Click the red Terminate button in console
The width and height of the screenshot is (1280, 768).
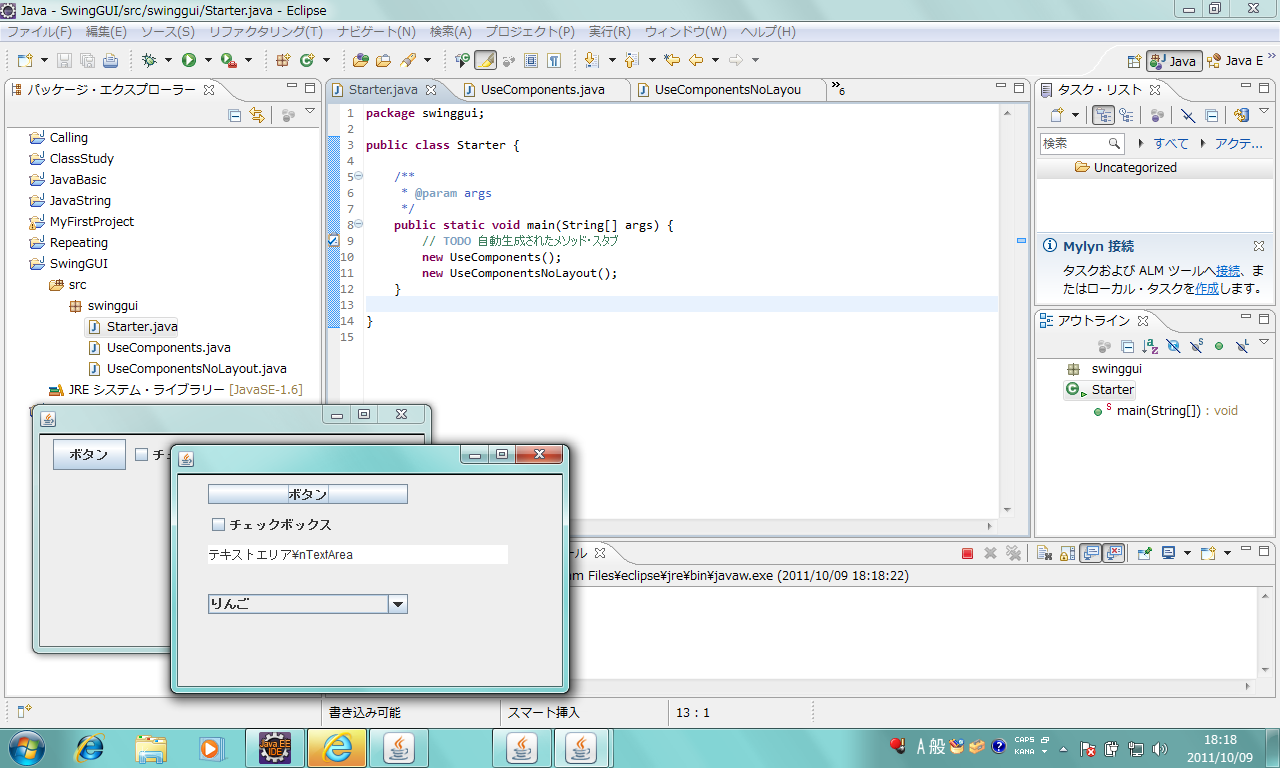click(x=967, y=553)
